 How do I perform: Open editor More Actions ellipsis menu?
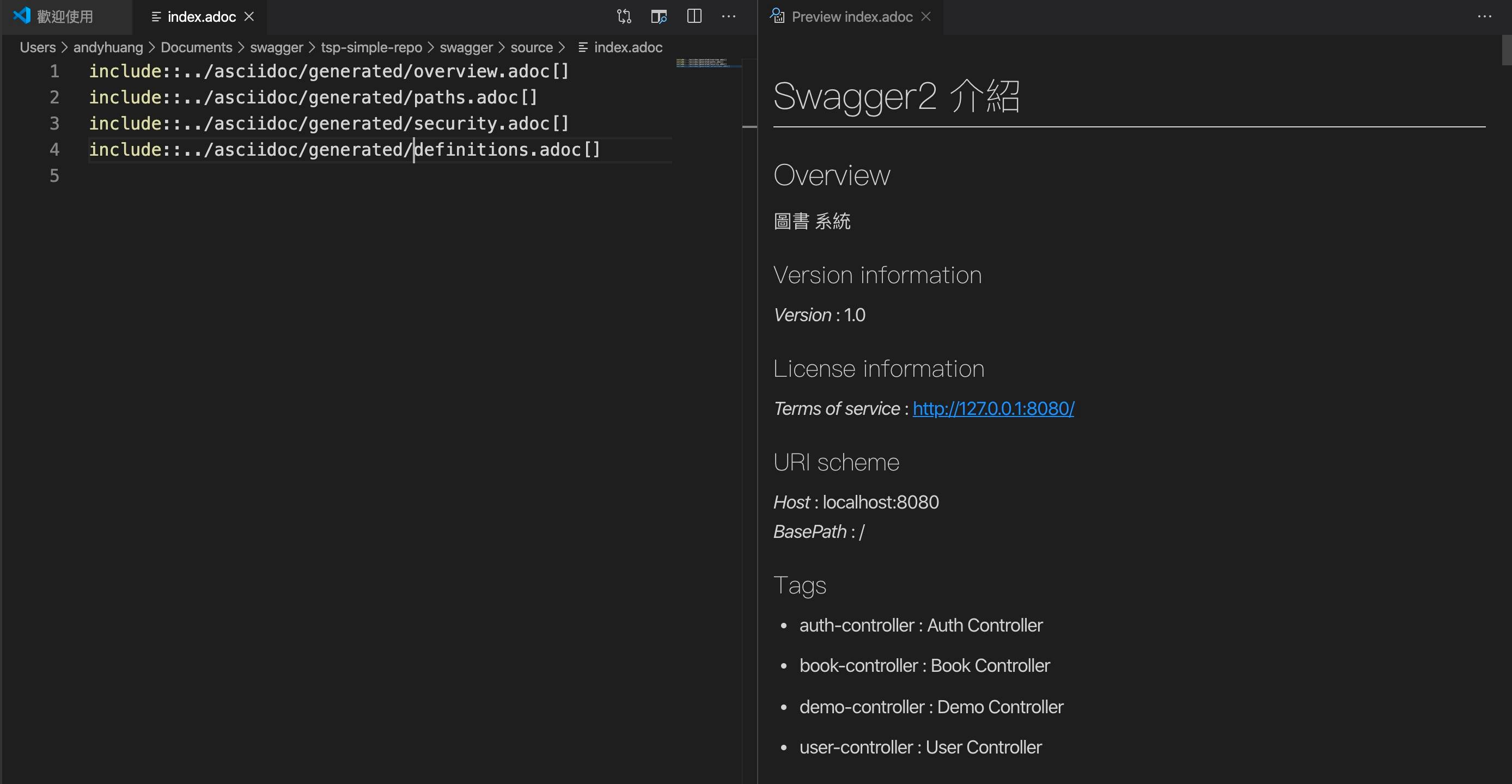[729, 16]
